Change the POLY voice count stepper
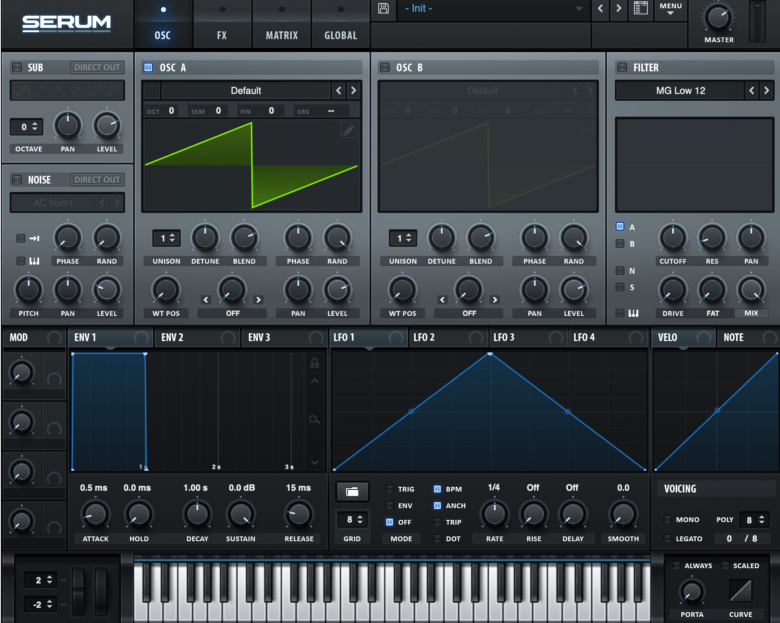This screenshot has width=780, height=623. 754,520
